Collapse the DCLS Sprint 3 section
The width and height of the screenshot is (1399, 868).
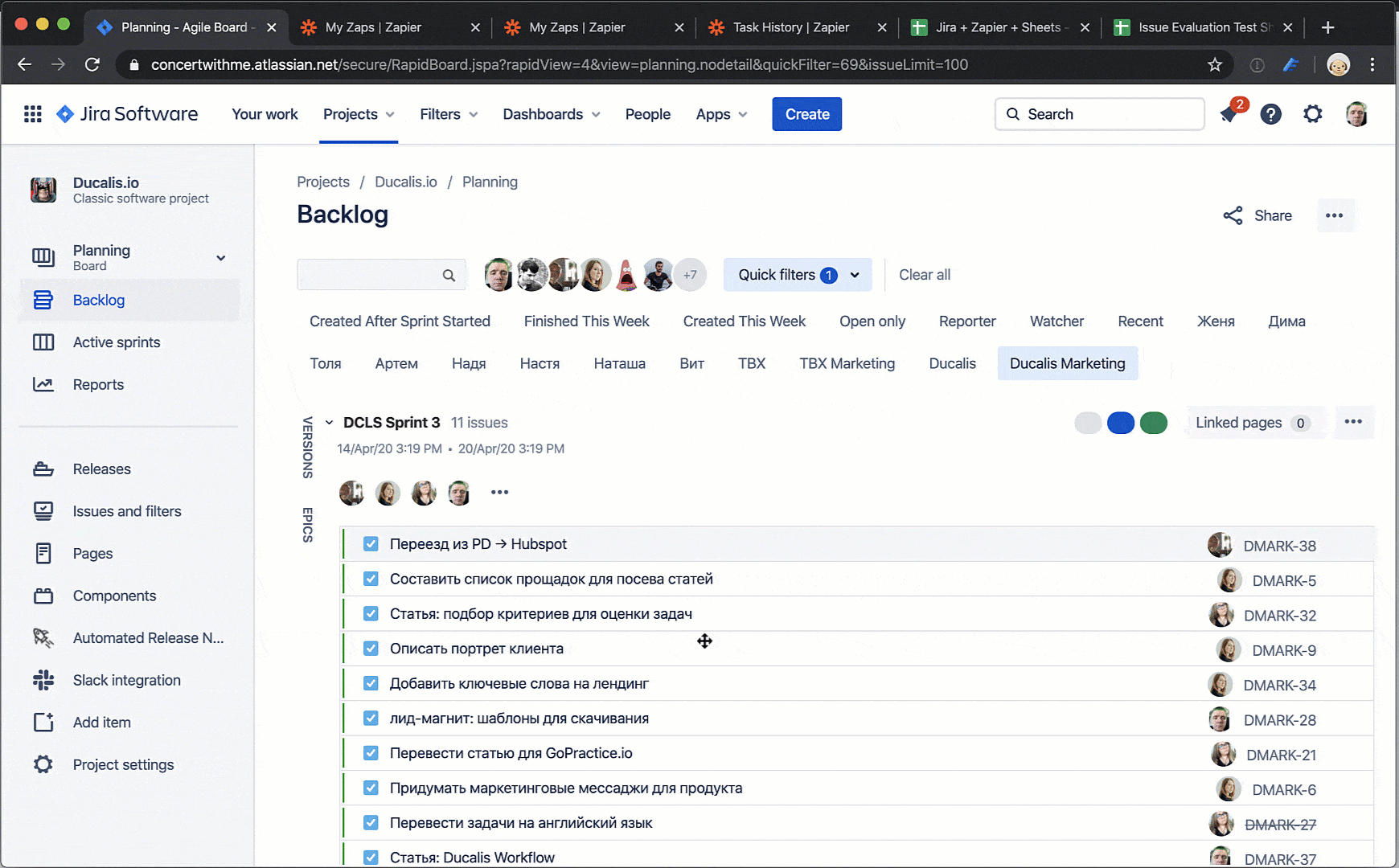pyautogui.click(x=329, y=423)
